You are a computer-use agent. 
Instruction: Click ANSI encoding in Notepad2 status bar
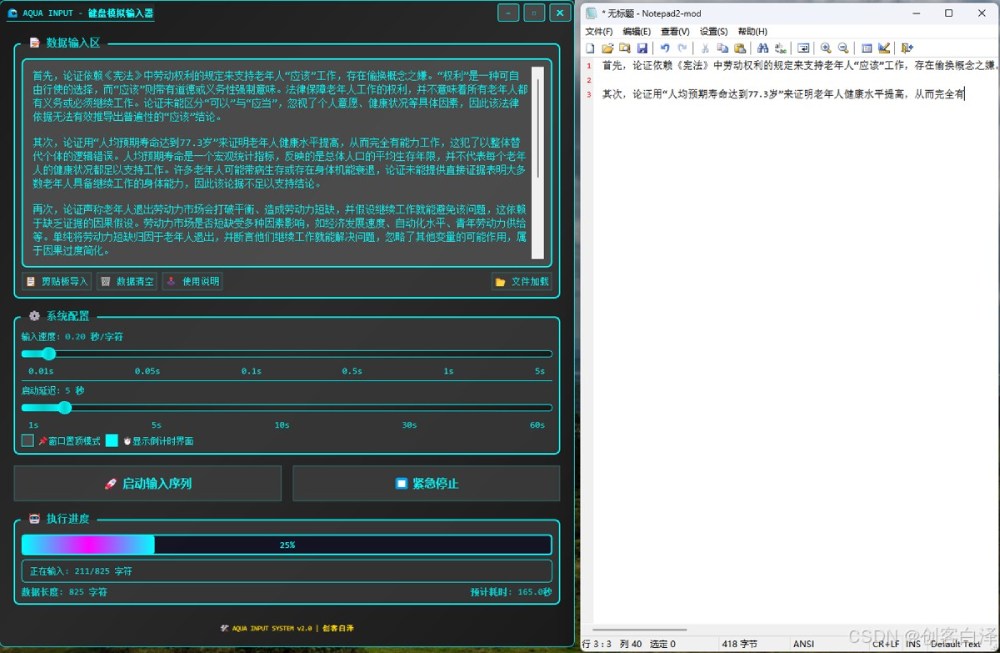click(804, 644)
